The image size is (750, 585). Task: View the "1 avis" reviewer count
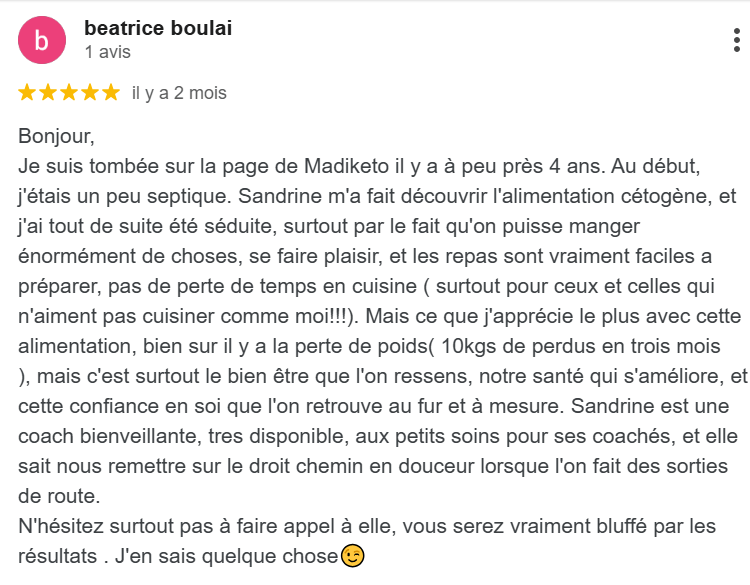108,52
